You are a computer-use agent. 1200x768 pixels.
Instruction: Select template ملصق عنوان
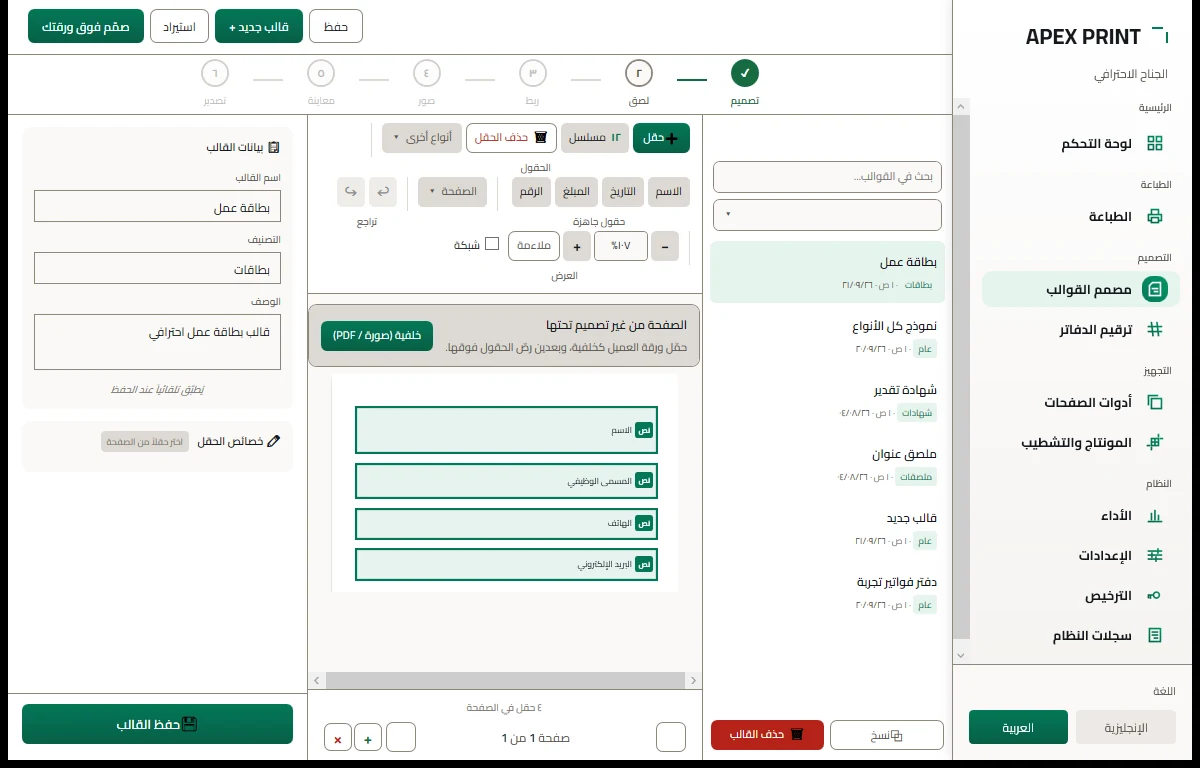827,464
